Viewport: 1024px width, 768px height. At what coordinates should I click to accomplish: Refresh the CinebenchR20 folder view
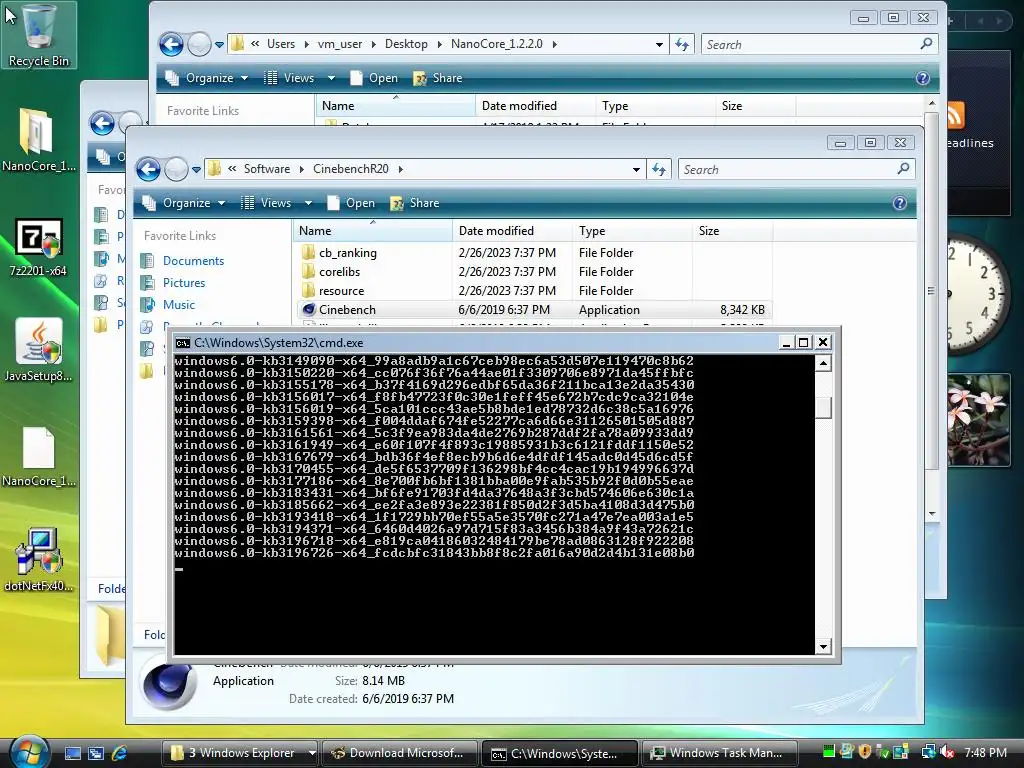[x=659, y=170]
